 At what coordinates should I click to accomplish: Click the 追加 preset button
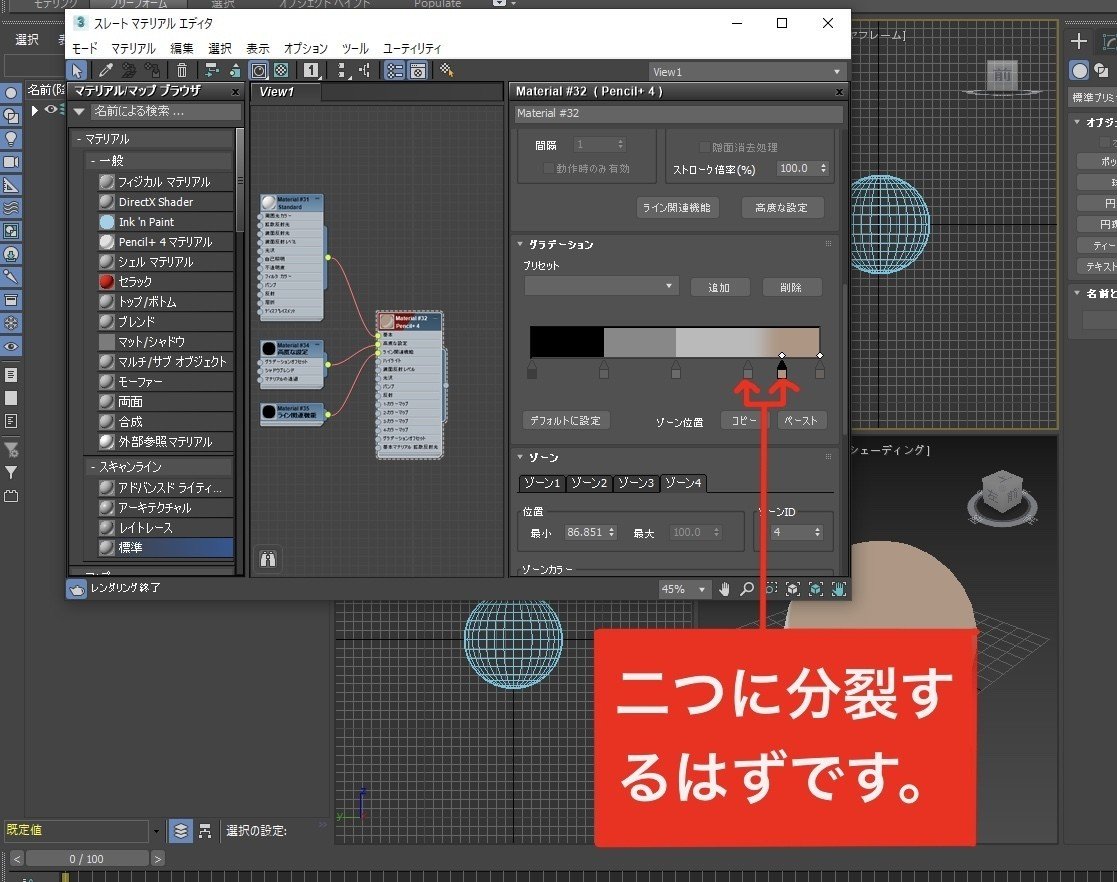[719, 287]
